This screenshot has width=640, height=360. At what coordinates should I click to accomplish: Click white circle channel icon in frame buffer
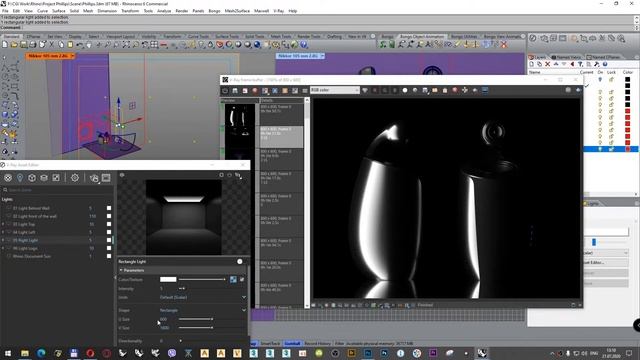tap(405, 90)
